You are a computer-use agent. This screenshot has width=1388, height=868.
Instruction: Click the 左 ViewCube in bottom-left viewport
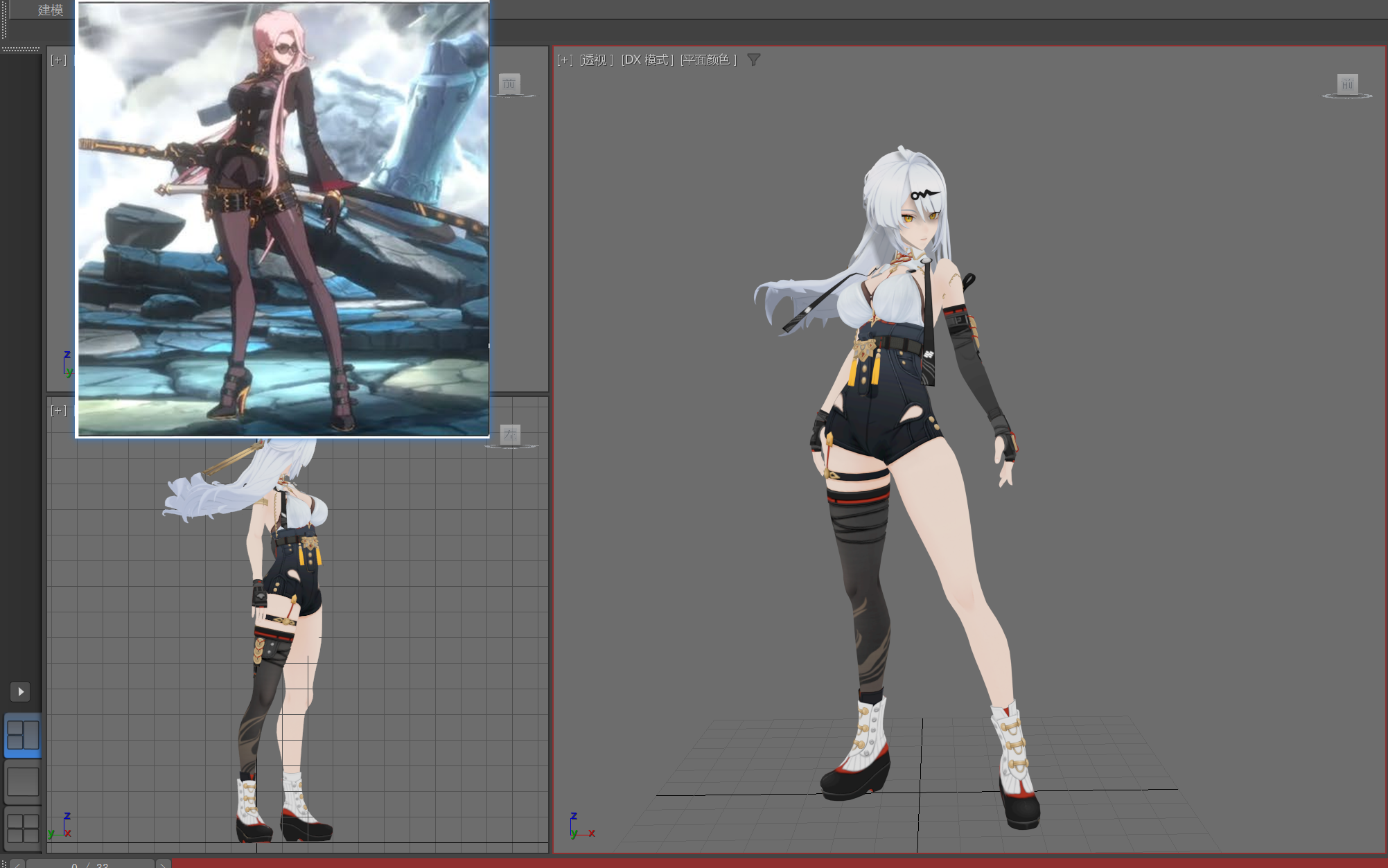point(510,435)
